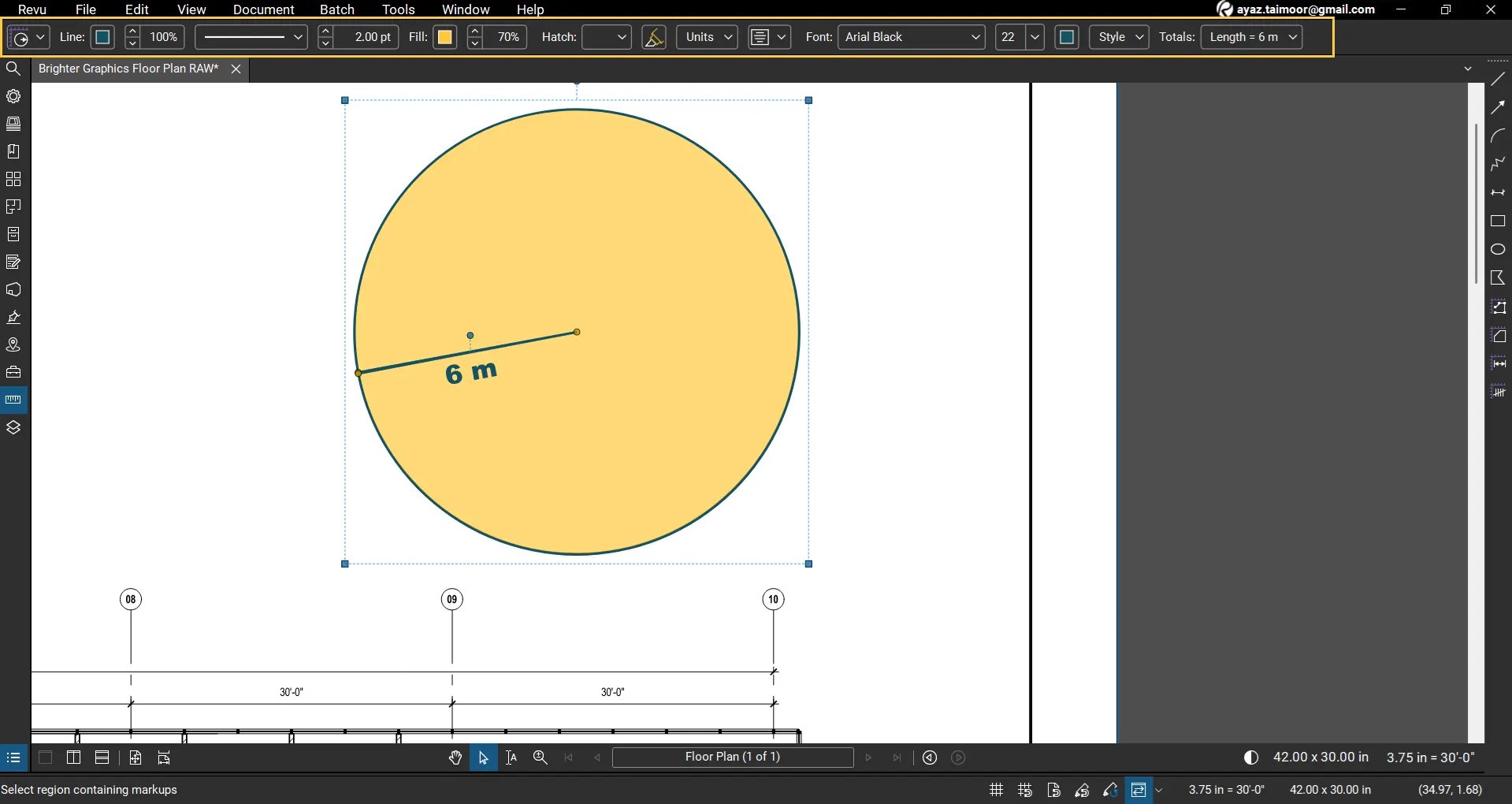Select the Arrow tool
The width and height of the screenshot is (1512, 804).
[1498, 106]
